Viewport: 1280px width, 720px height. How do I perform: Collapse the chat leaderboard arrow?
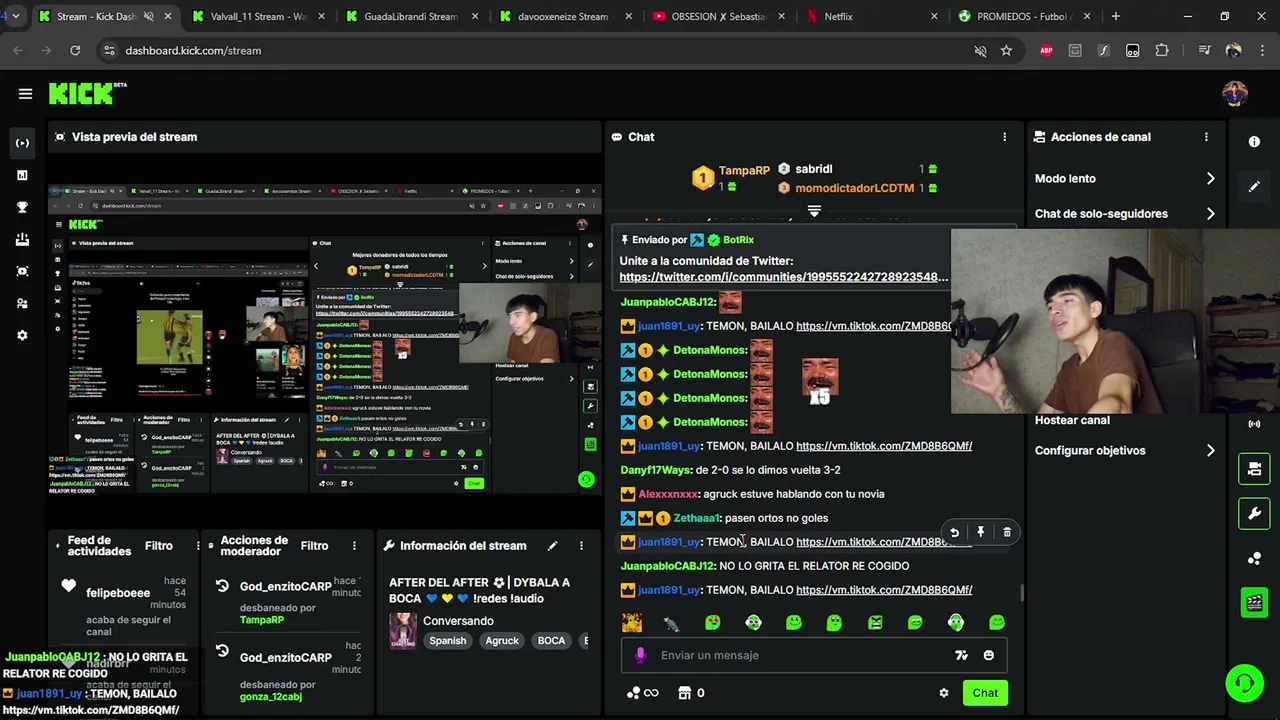[814, 211]
